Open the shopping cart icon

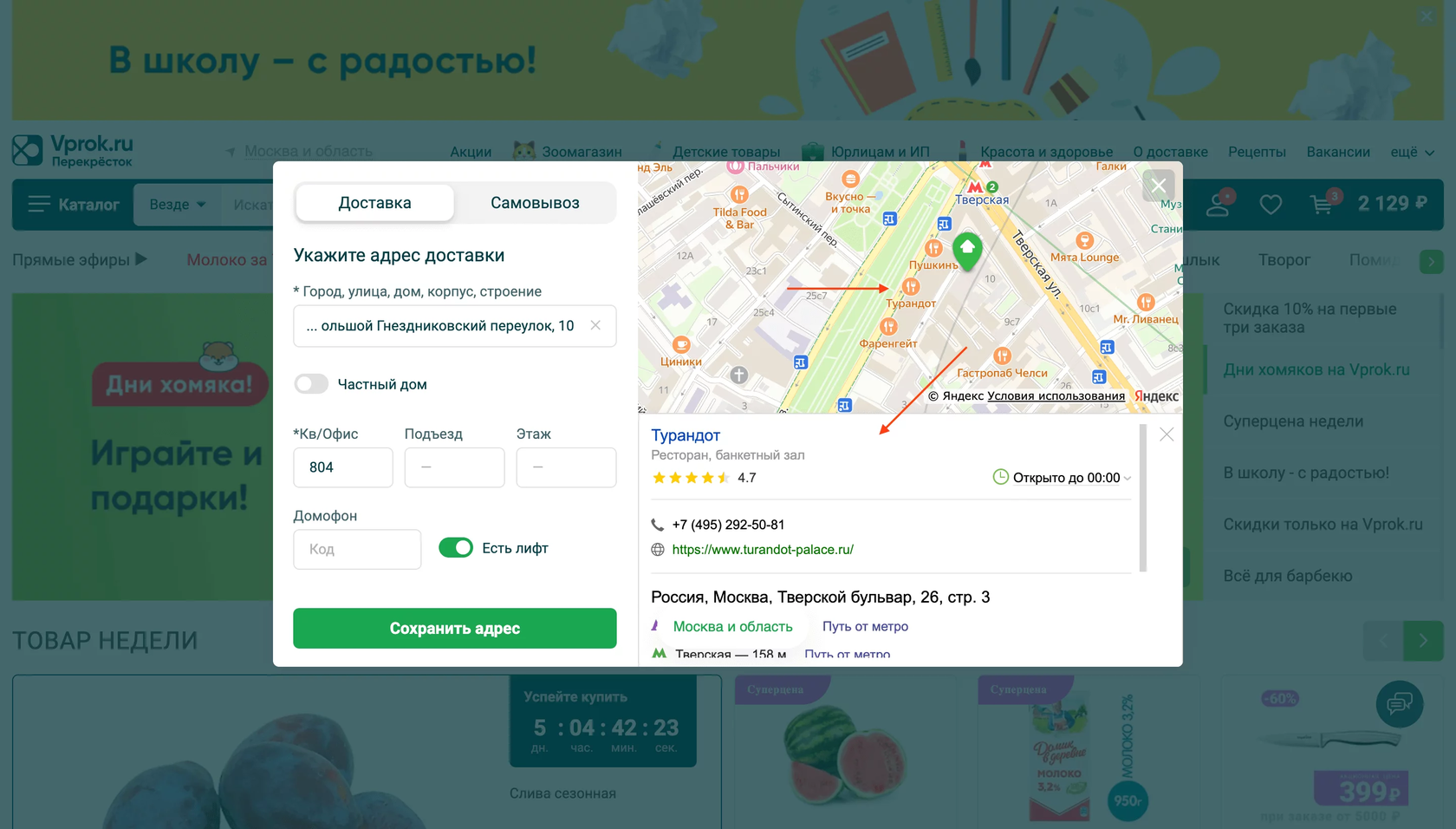pos(1323,204)
